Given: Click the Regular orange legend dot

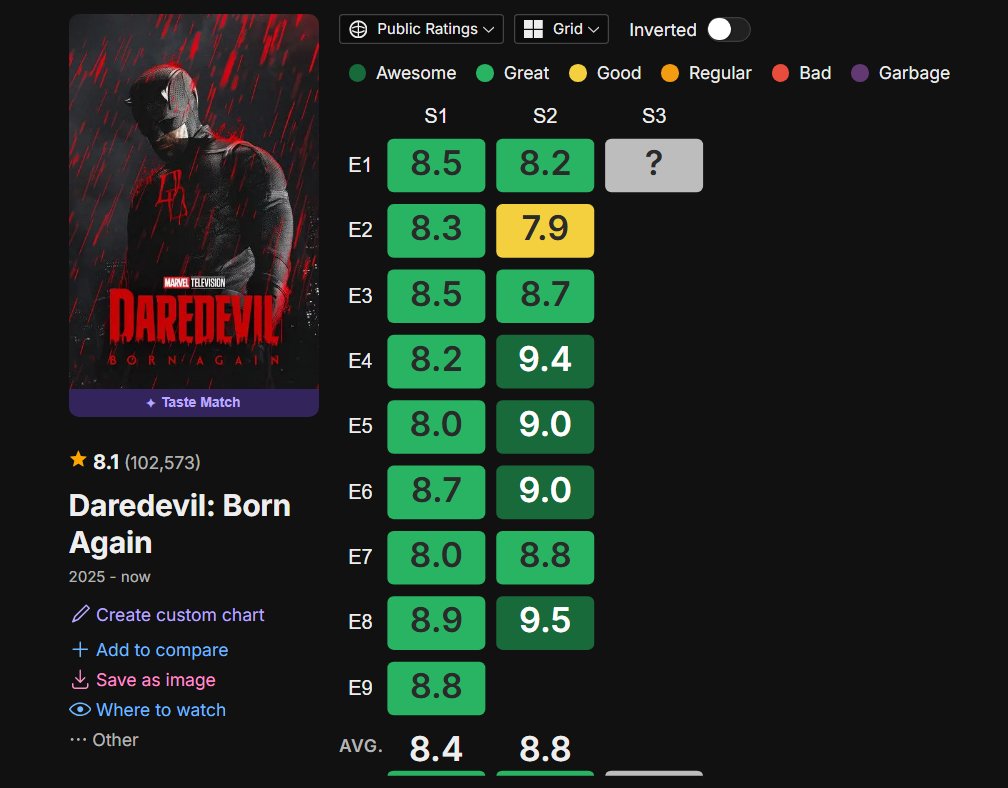Looking at the screenshot, I should tap(670, 73).
